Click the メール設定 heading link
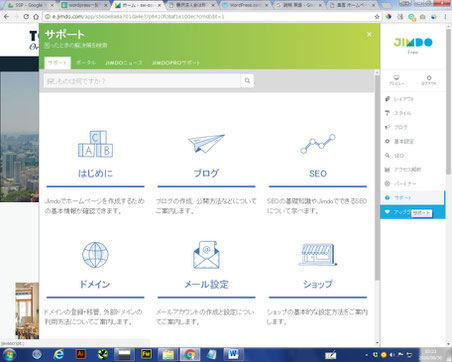This screenshot has height=362, width=452. click(206, 284)
